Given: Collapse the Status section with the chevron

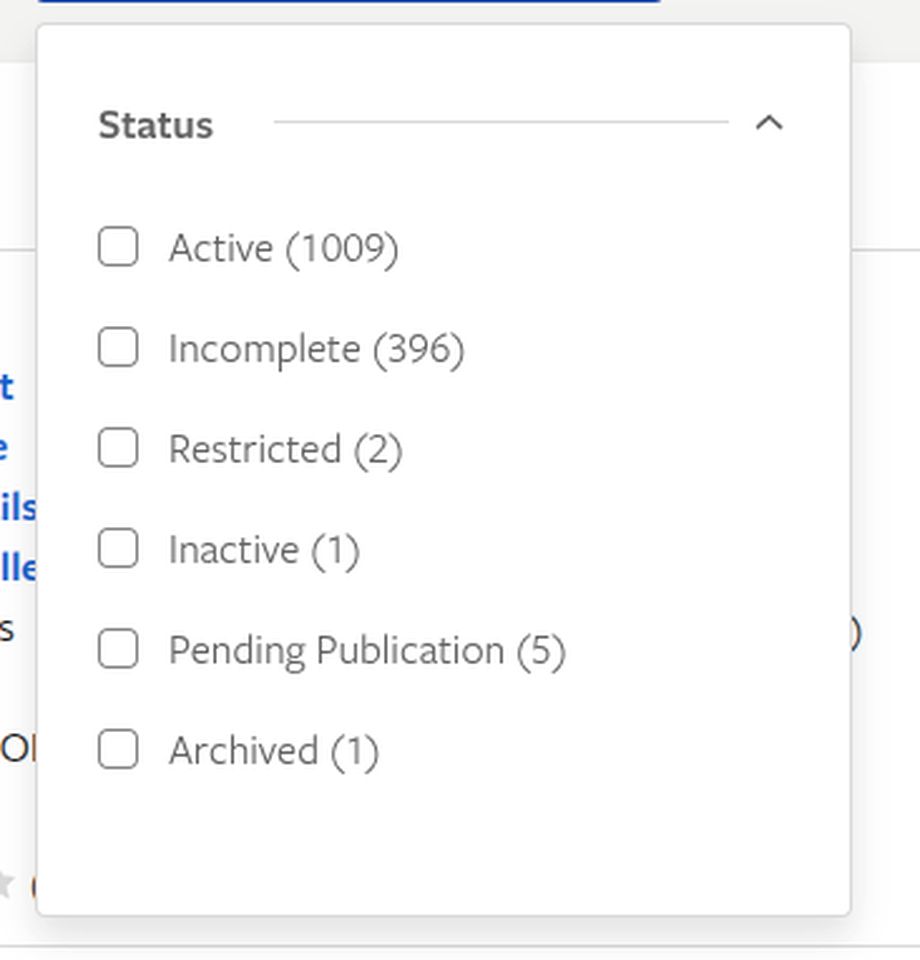Looking at the screenshot, I should coord(768,124).
